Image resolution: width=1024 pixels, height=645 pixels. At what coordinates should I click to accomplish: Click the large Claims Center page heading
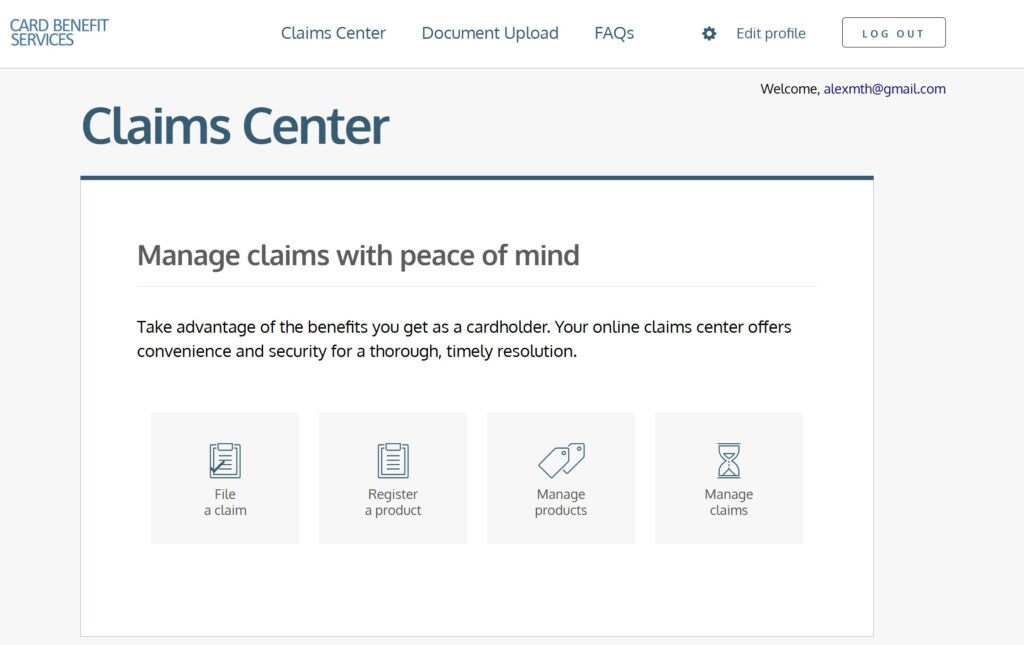click(x=235, y=127)
